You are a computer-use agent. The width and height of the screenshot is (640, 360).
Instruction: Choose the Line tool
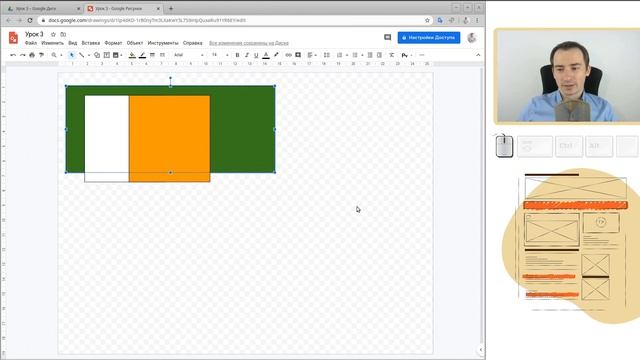[82, 55]
